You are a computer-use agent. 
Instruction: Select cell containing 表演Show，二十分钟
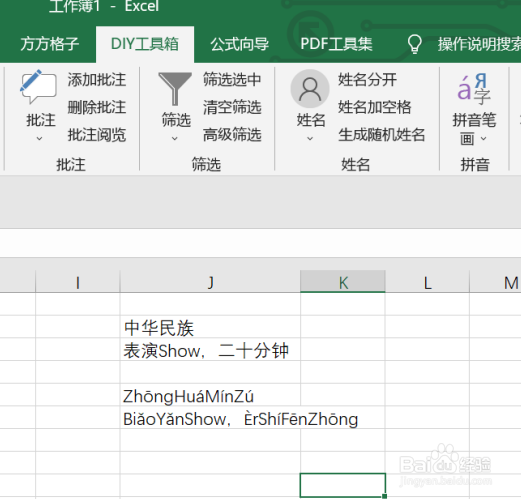(210, 350)
